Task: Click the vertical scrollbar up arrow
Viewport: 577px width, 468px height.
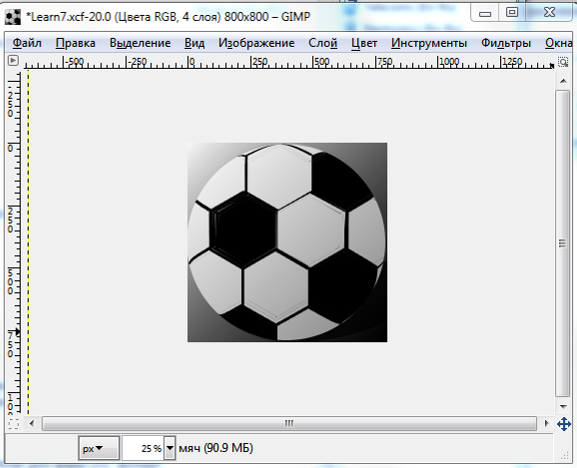Action: point(563,81)
